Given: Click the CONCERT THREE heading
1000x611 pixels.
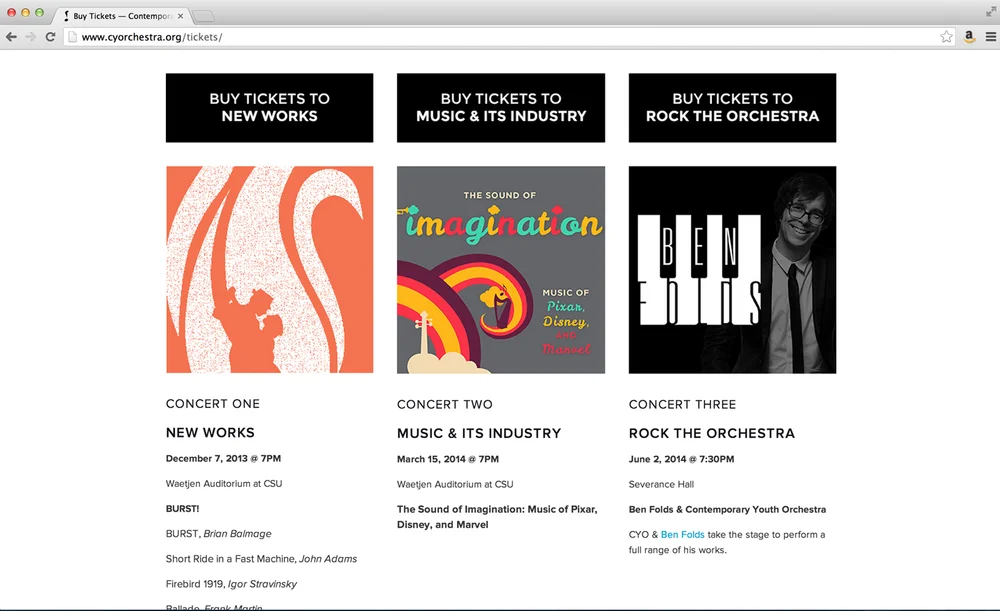Looking at the screenshot, I should pos(682,404).
